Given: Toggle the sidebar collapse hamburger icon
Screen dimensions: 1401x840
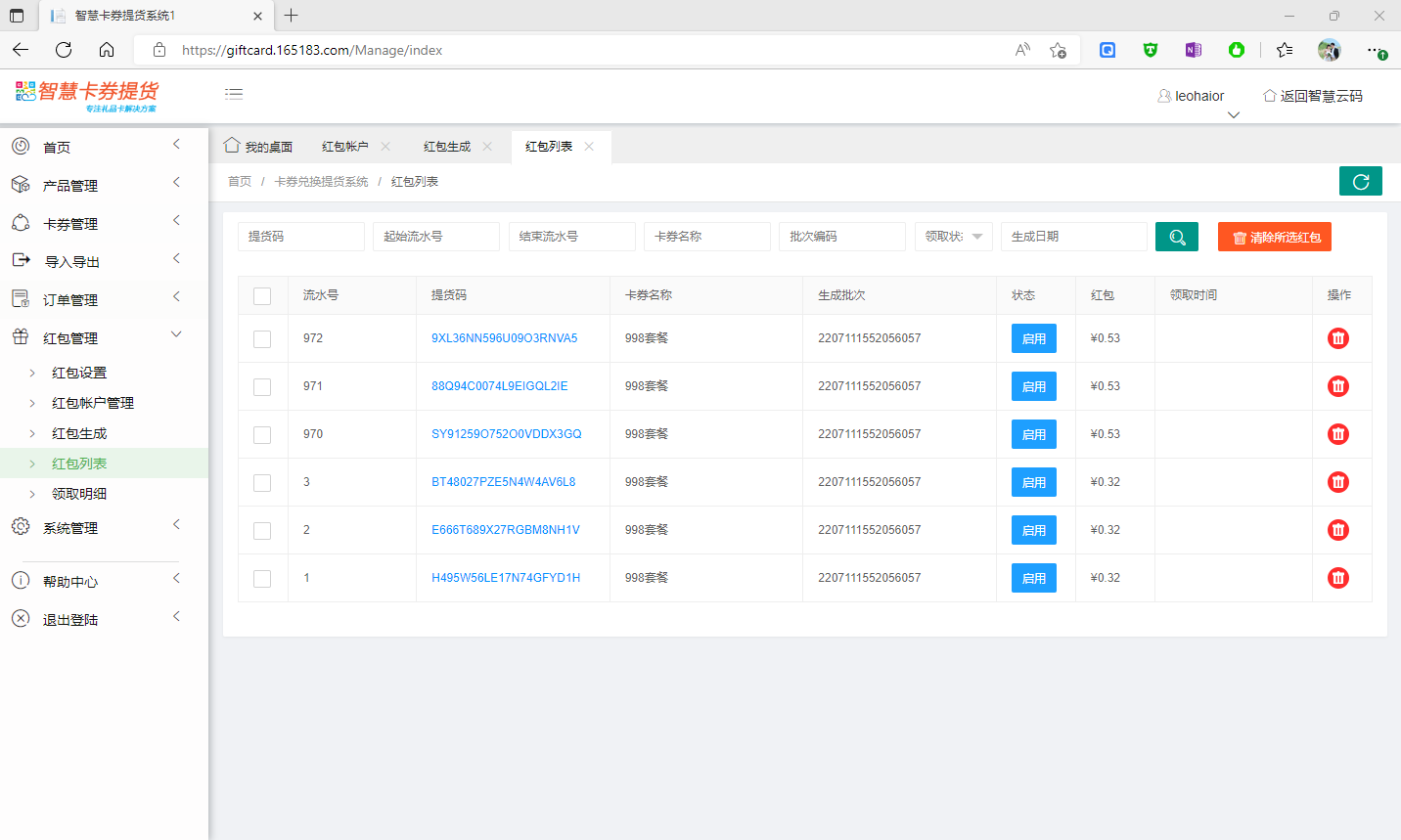Looking at the screenshot, I should coord(234,94).
